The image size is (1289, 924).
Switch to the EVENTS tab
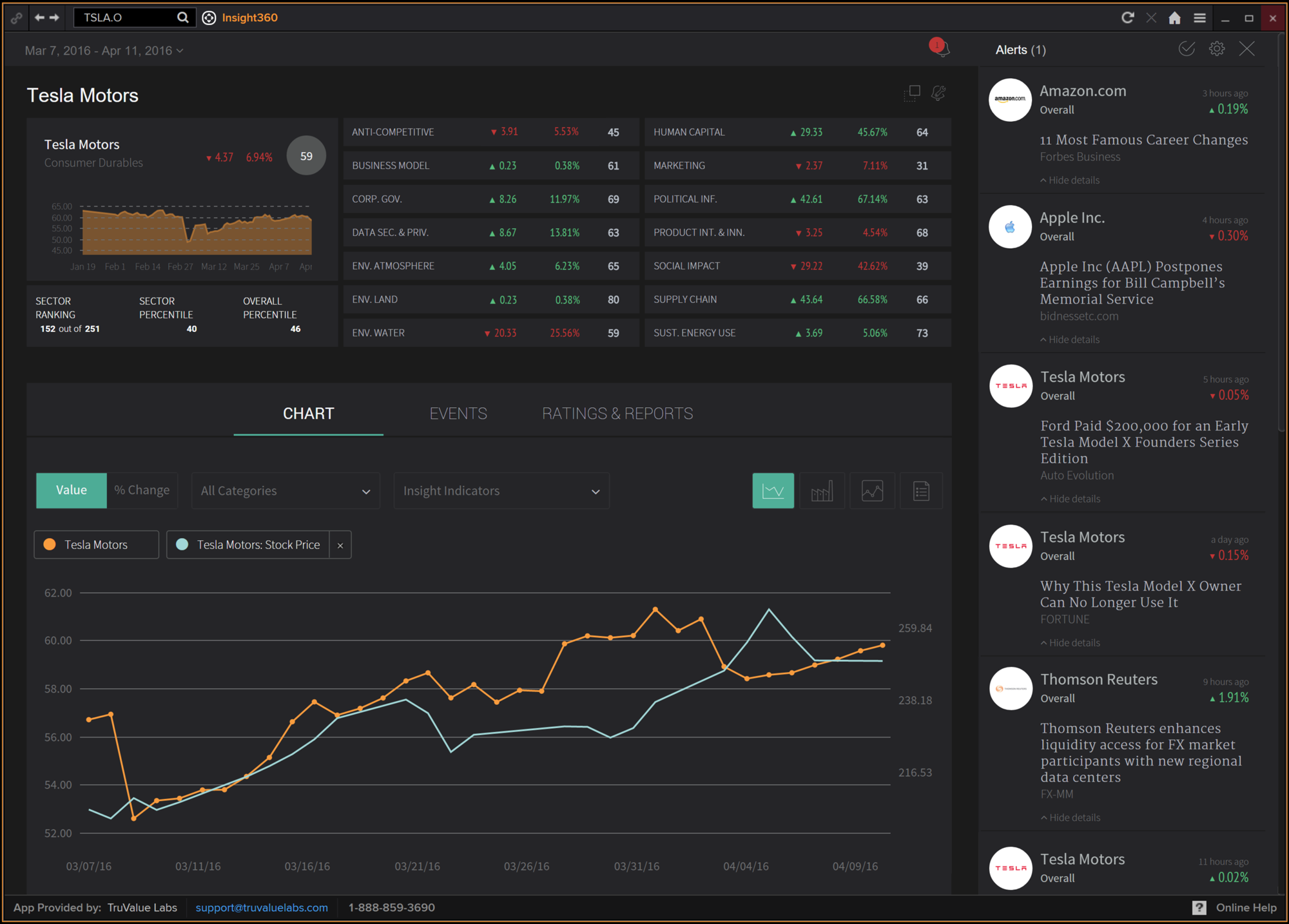pos(458,413)
